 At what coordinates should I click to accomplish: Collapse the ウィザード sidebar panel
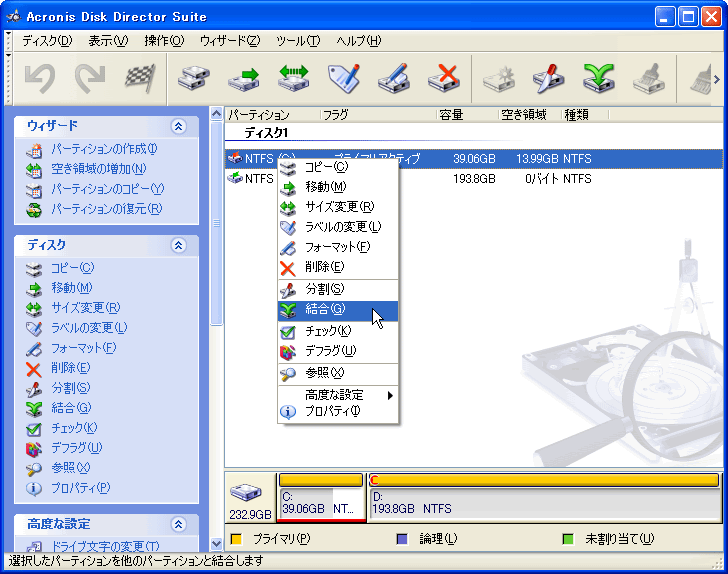click(x=178, y=126)
